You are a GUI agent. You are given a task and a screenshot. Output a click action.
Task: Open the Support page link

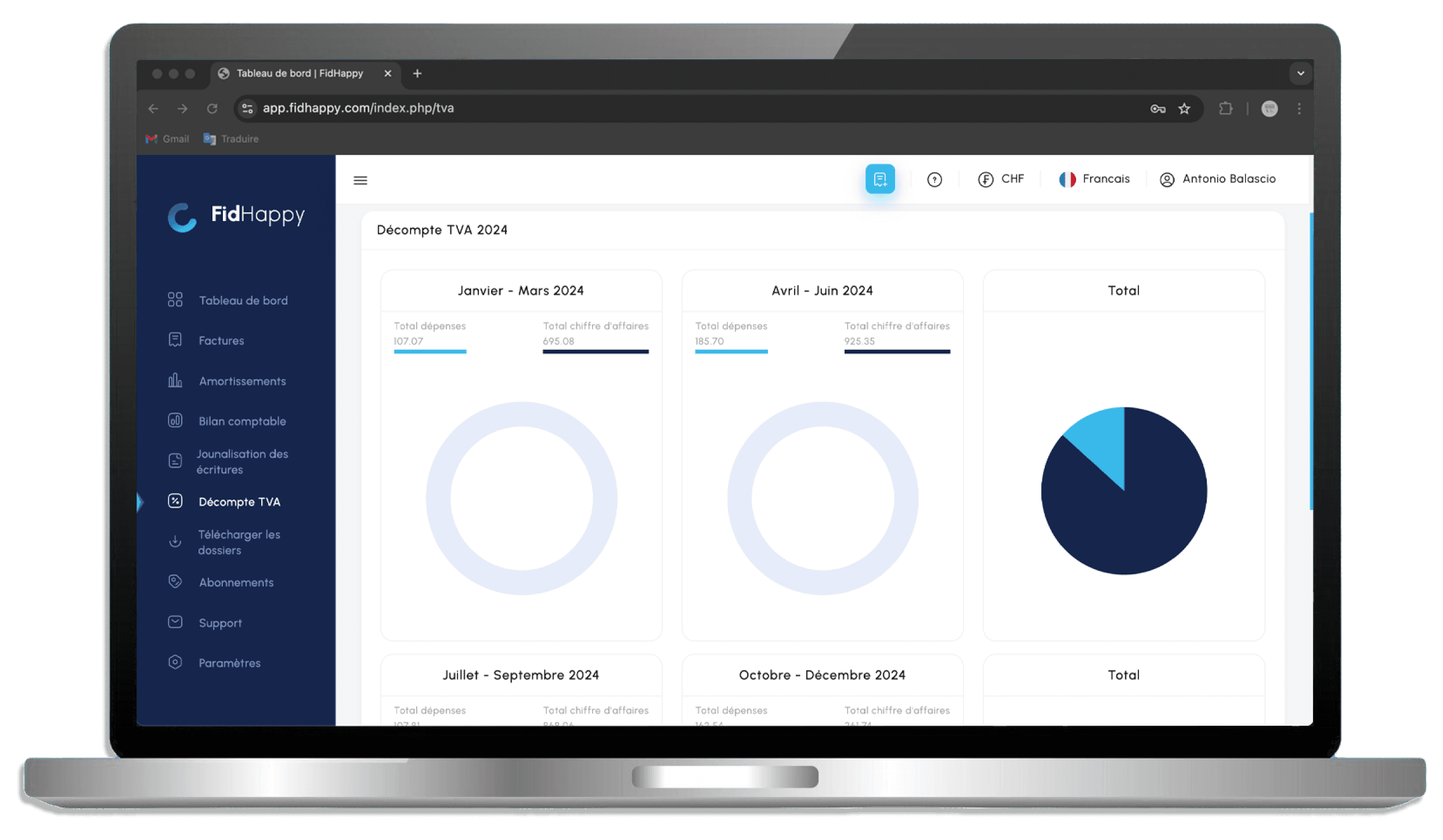(x=220, y=623)
